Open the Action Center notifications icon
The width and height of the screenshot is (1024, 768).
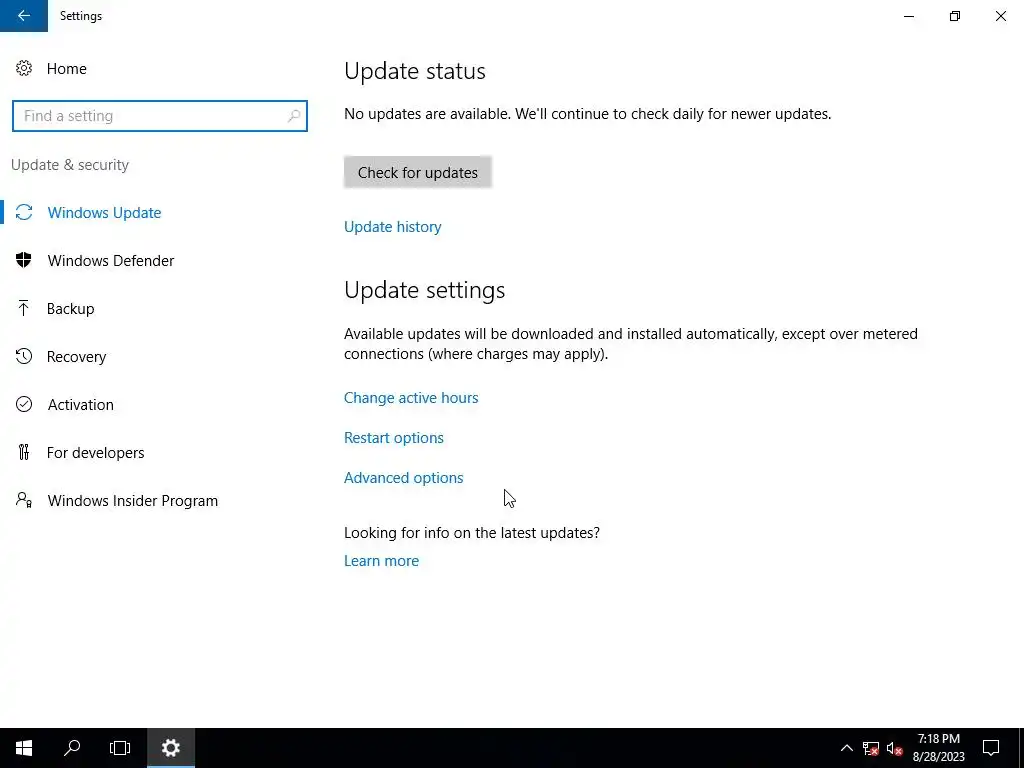pos(991,748)
